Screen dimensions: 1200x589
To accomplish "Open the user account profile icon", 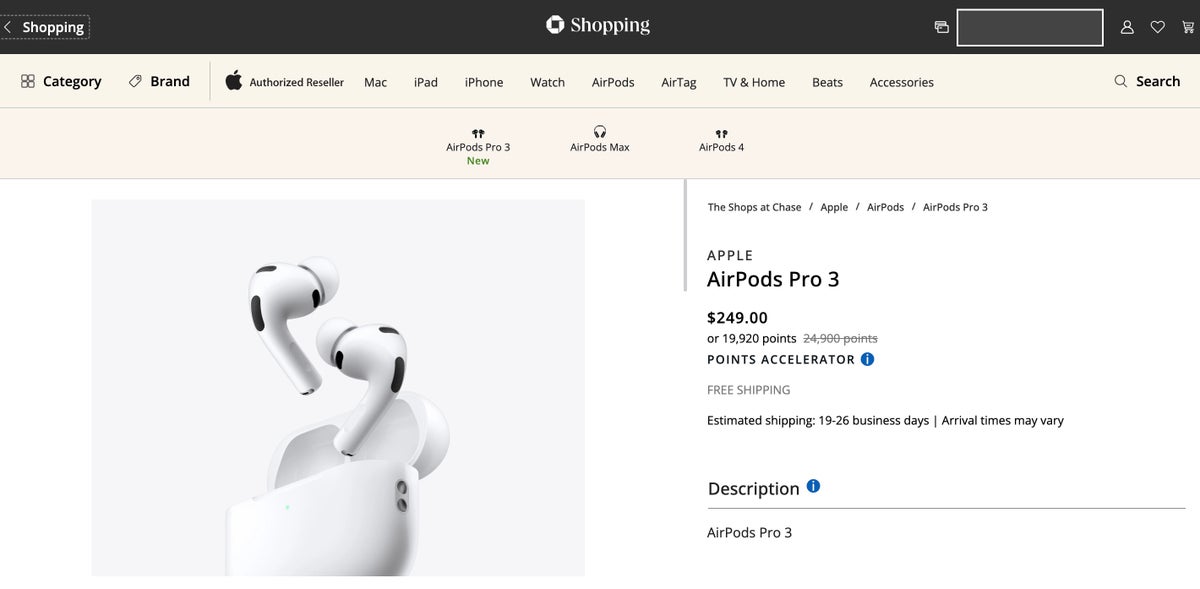I will pyautogui.click(x=1127, y=27).
